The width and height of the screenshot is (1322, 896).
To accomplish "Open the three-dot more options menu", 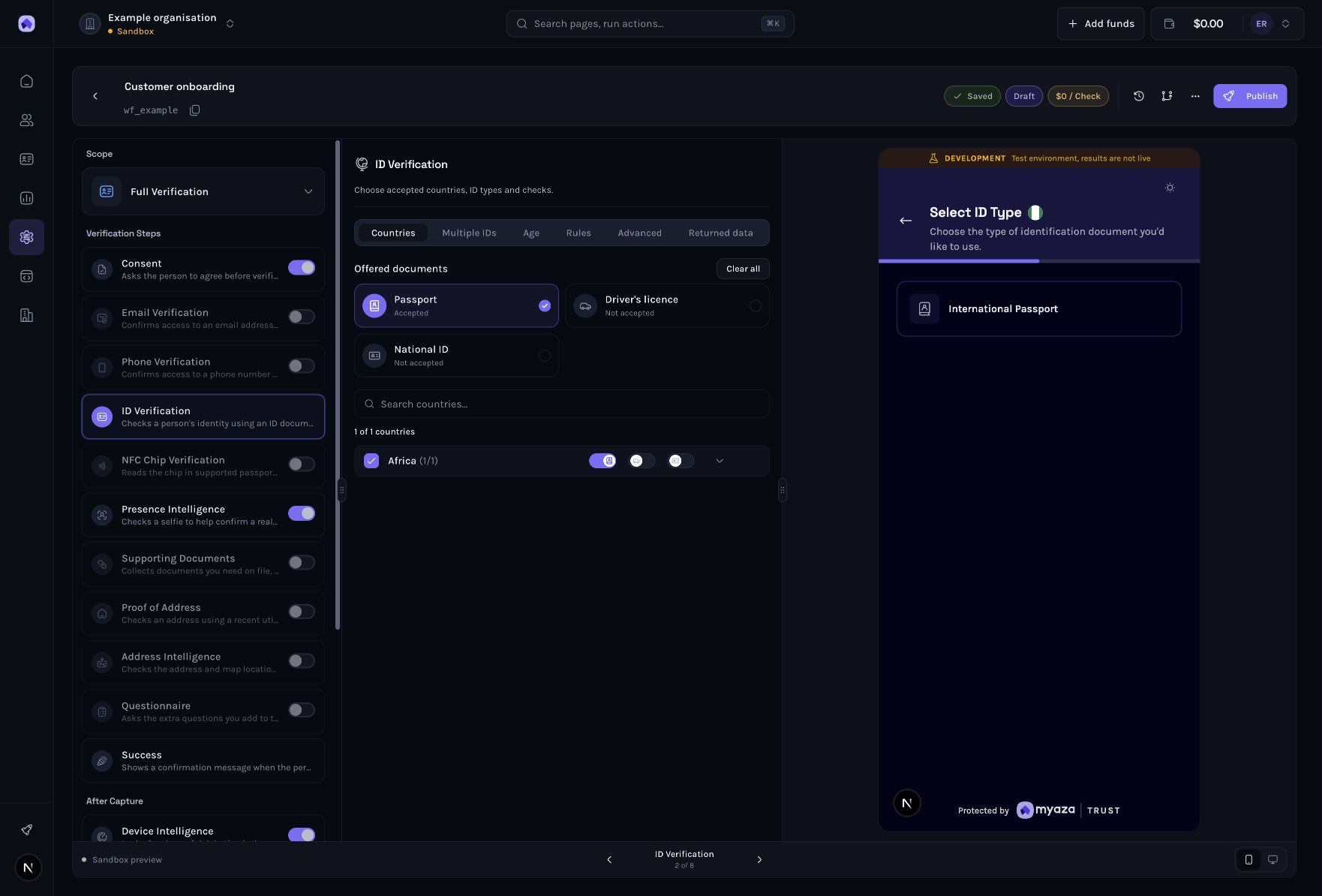I will [x=1195, y=96].
